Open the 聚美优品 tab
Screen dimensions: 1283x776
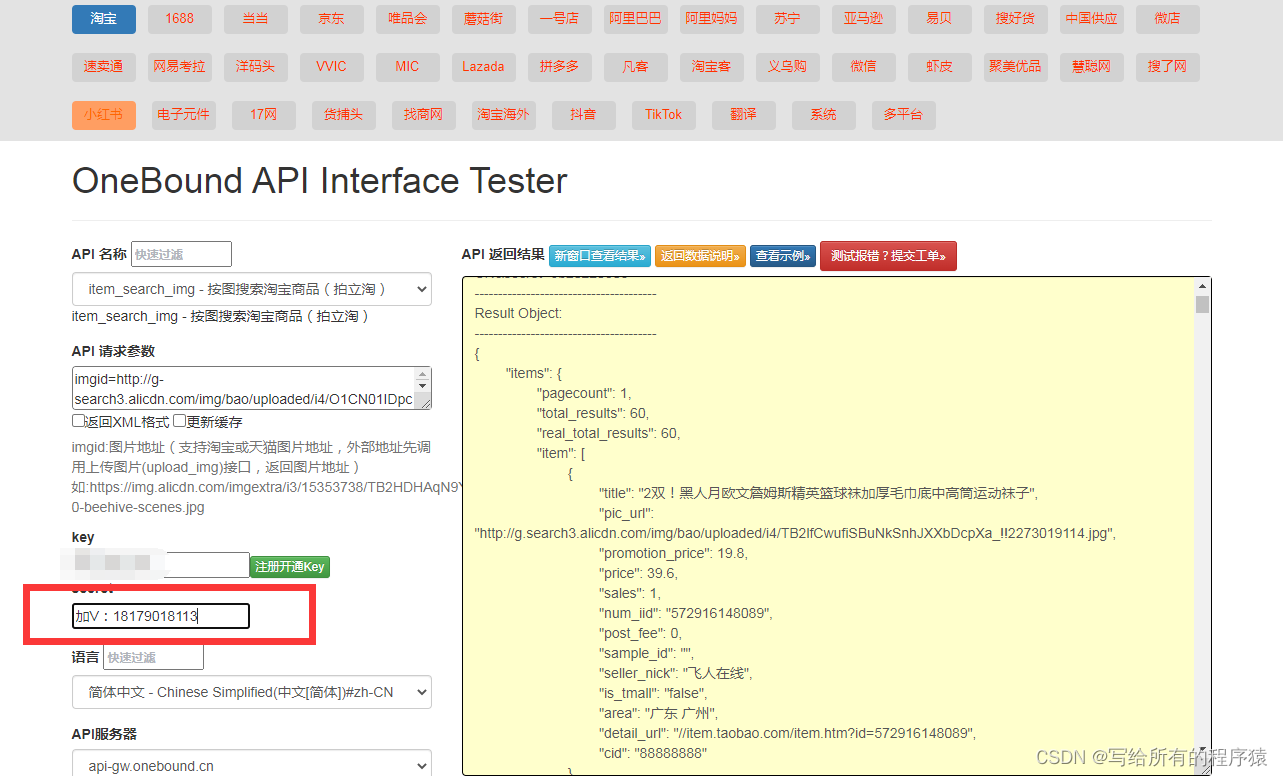(1016, 67)
